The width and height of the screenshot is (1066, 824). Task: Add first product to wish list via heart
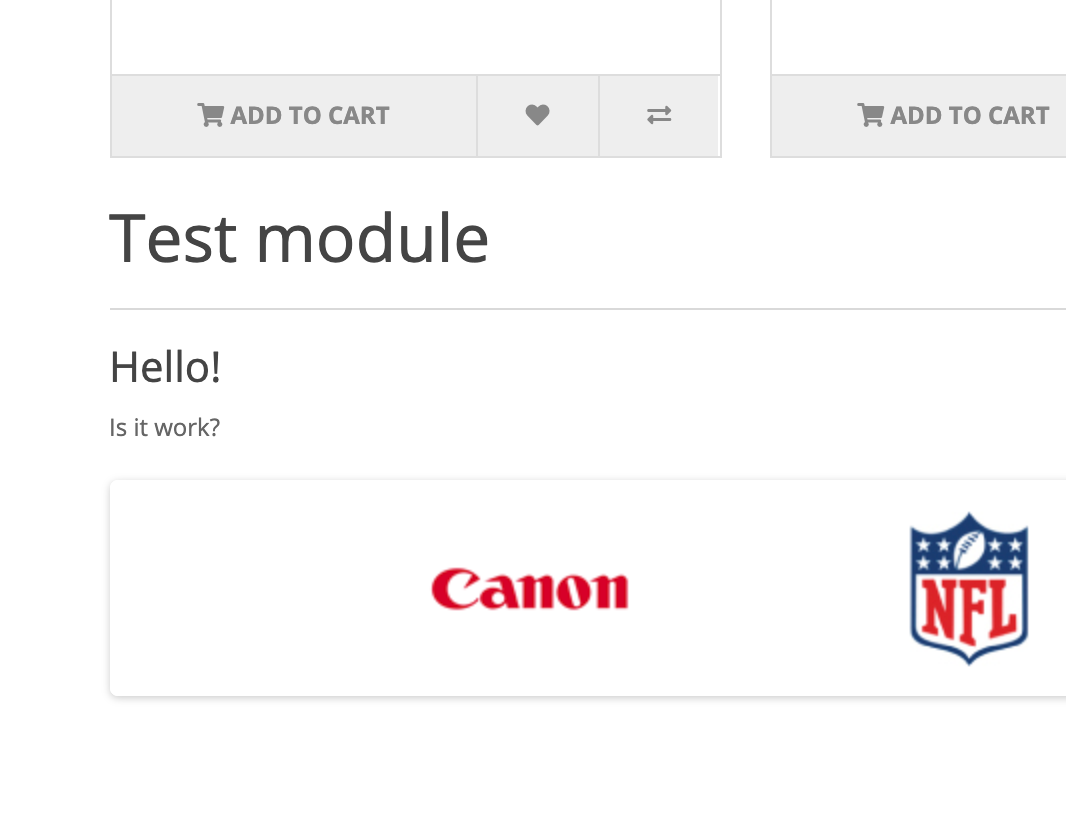coord(537,116)
